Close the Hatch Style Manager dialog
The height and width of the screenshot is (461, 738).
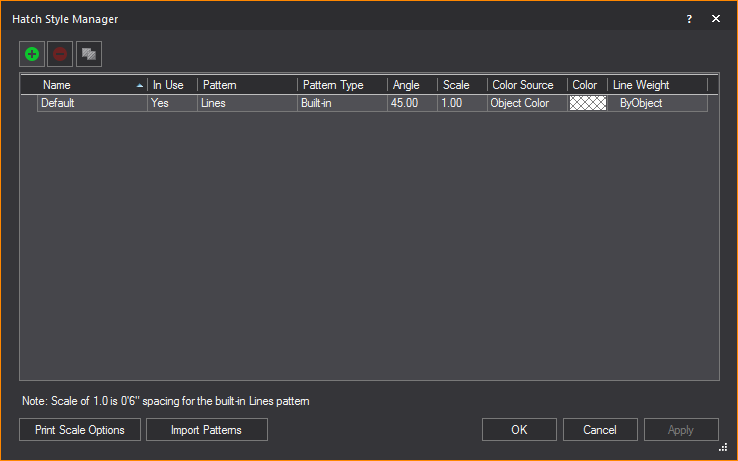point(716,19)
